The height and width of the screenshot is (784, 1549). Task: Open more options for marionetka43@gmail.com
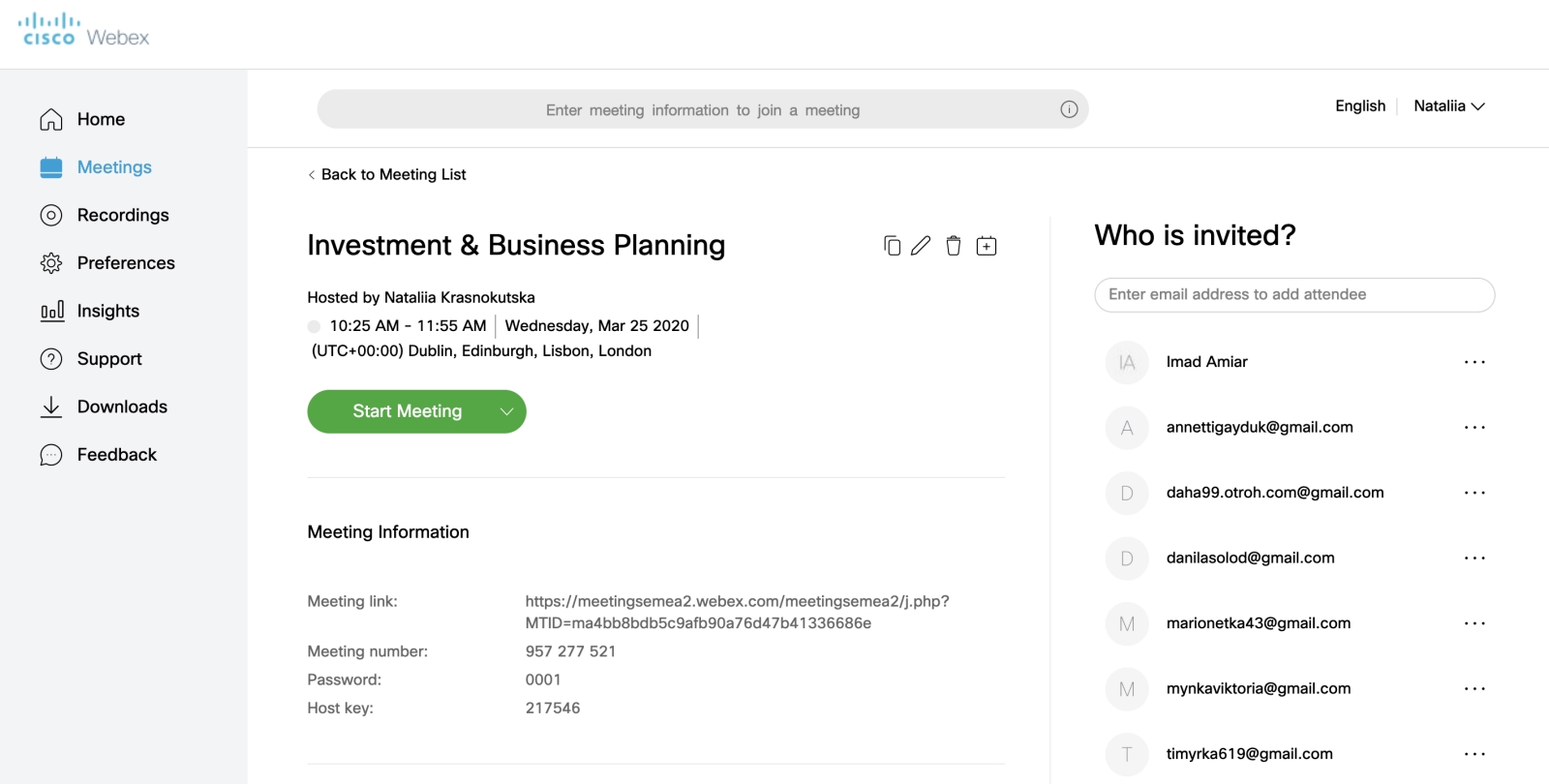click(x=1473, y=623)
